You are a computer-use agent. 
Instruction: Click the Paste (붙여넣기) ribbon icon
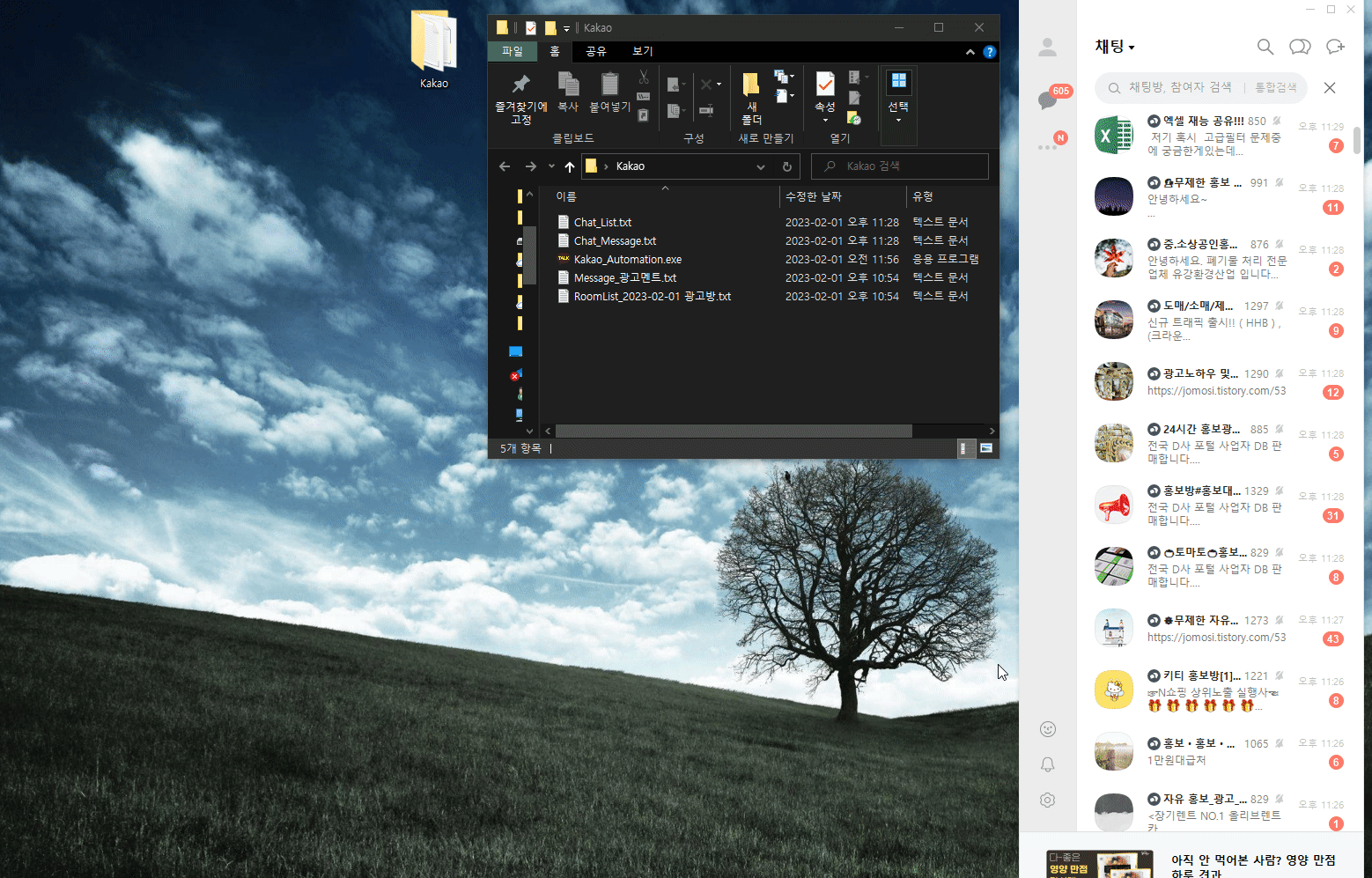[x=609, y=84]
